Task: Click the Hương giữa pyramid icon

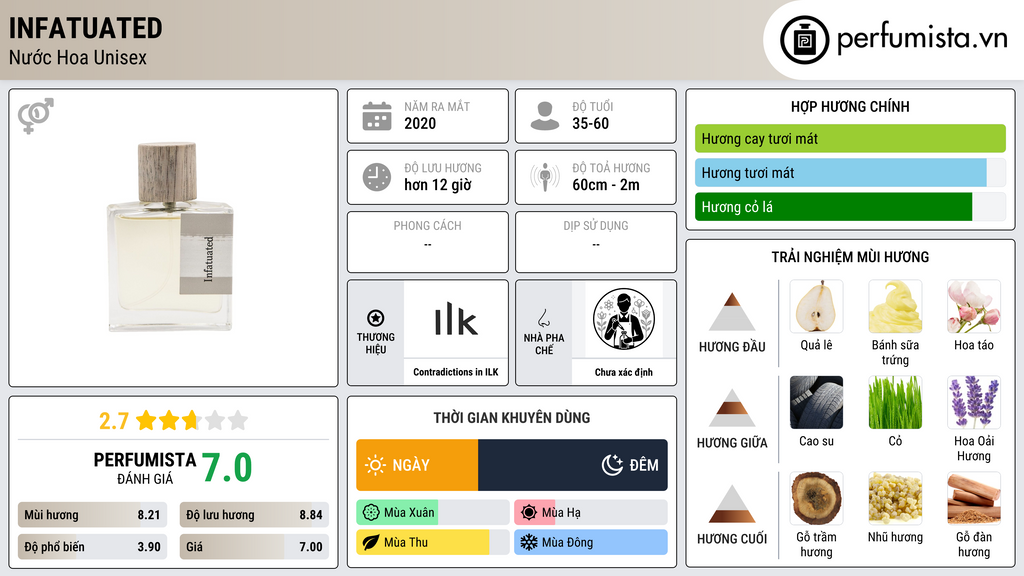Action: click(x=732, y=408)
